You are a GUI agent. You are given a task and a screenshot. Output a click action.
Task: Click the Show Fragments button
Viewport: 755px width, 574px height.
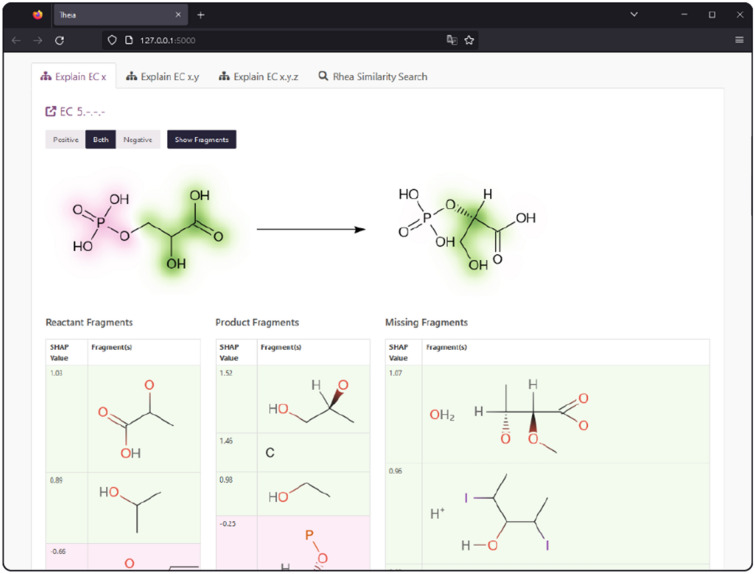point(201,140)
